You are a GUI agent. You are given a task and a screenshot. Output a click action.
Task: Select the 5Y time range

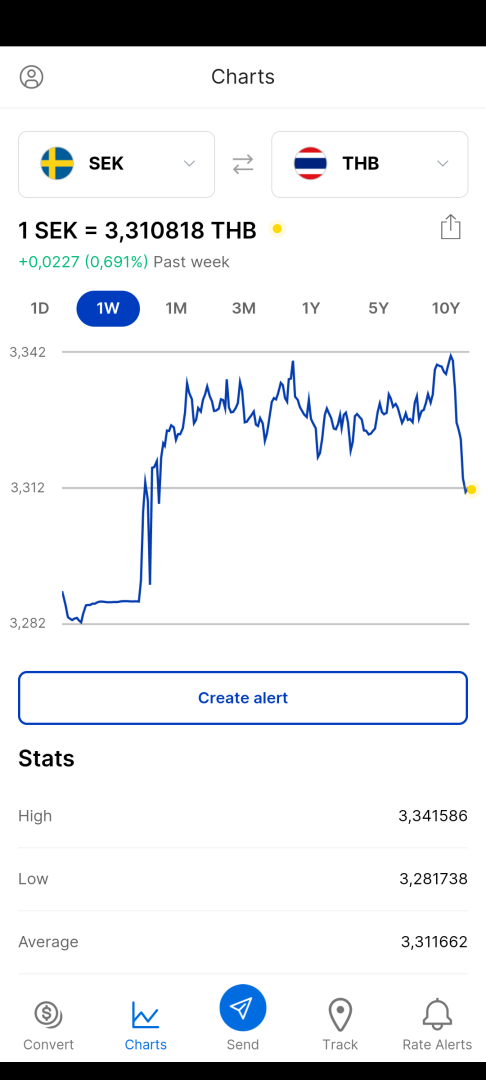click(378, 308)
